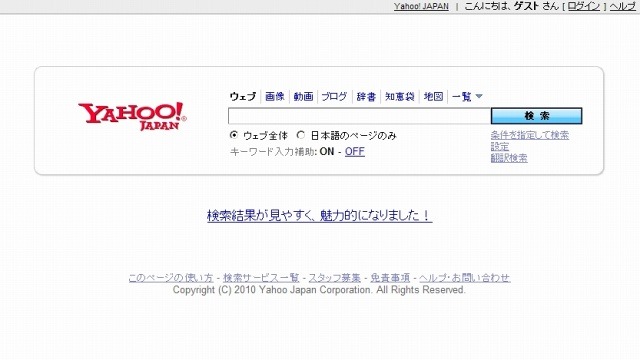Open 条件を指定して検索 advanced search link
The image size is (640, 360).
530,135
